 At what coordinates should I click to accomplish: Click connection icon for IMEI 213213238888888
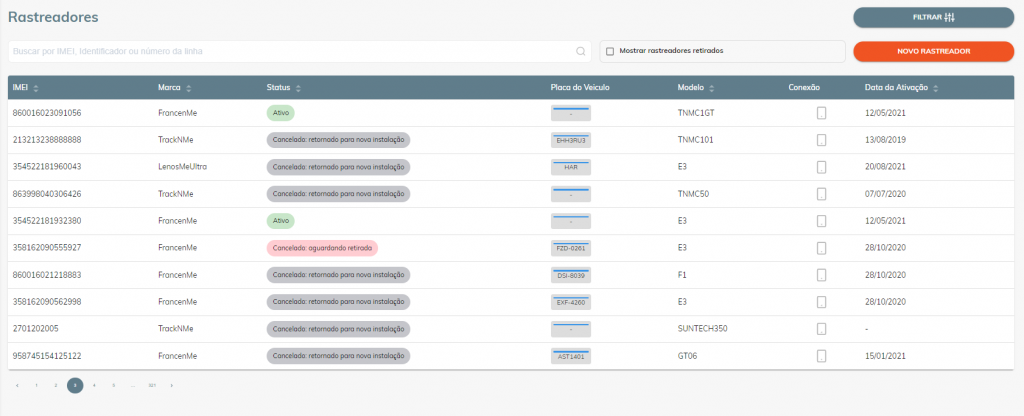(821, 140)
